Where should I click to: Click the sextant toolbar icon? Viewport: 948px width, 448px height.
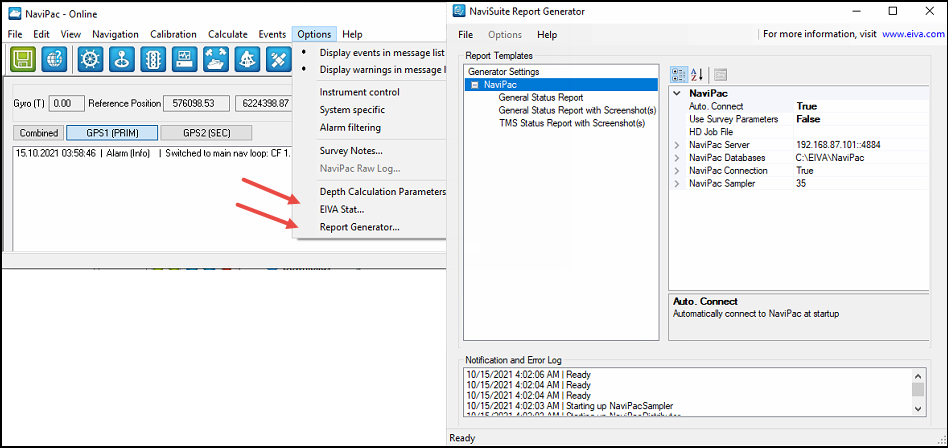tap(247, 59)
